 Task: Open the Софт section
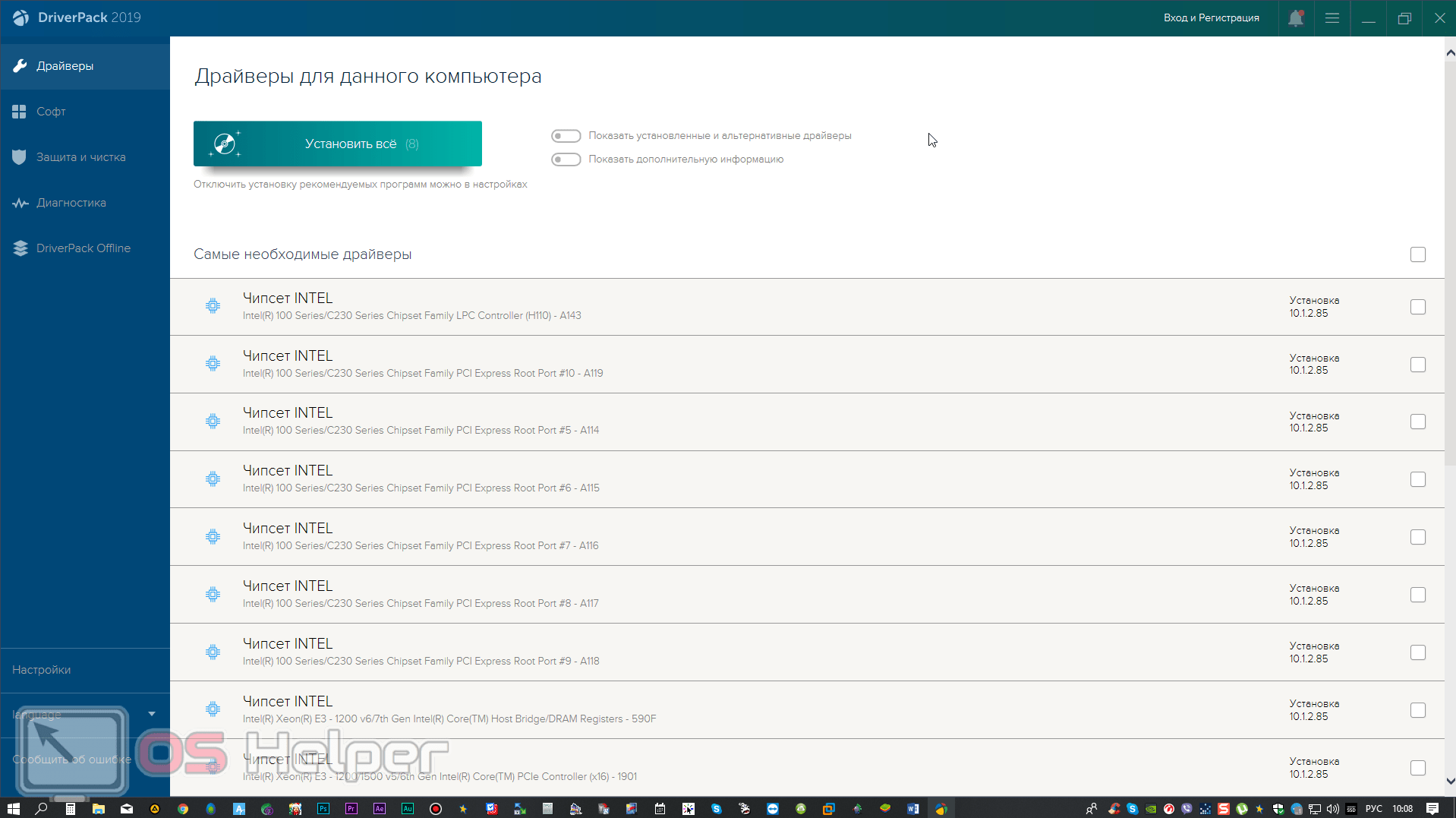coord(51,112)
